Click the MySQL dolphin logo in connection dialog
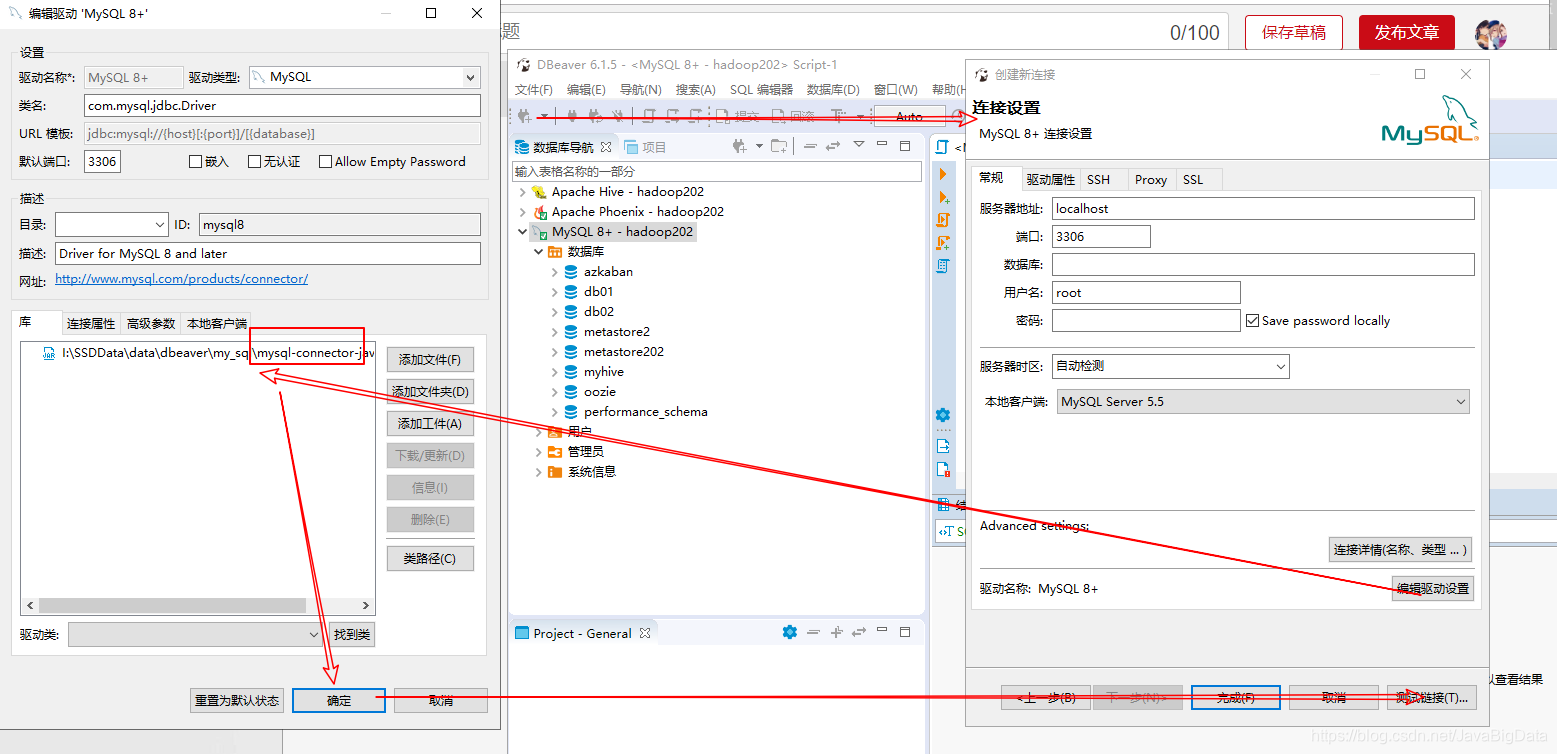Screen dimensions: 1557x754 coord(1429,120)
